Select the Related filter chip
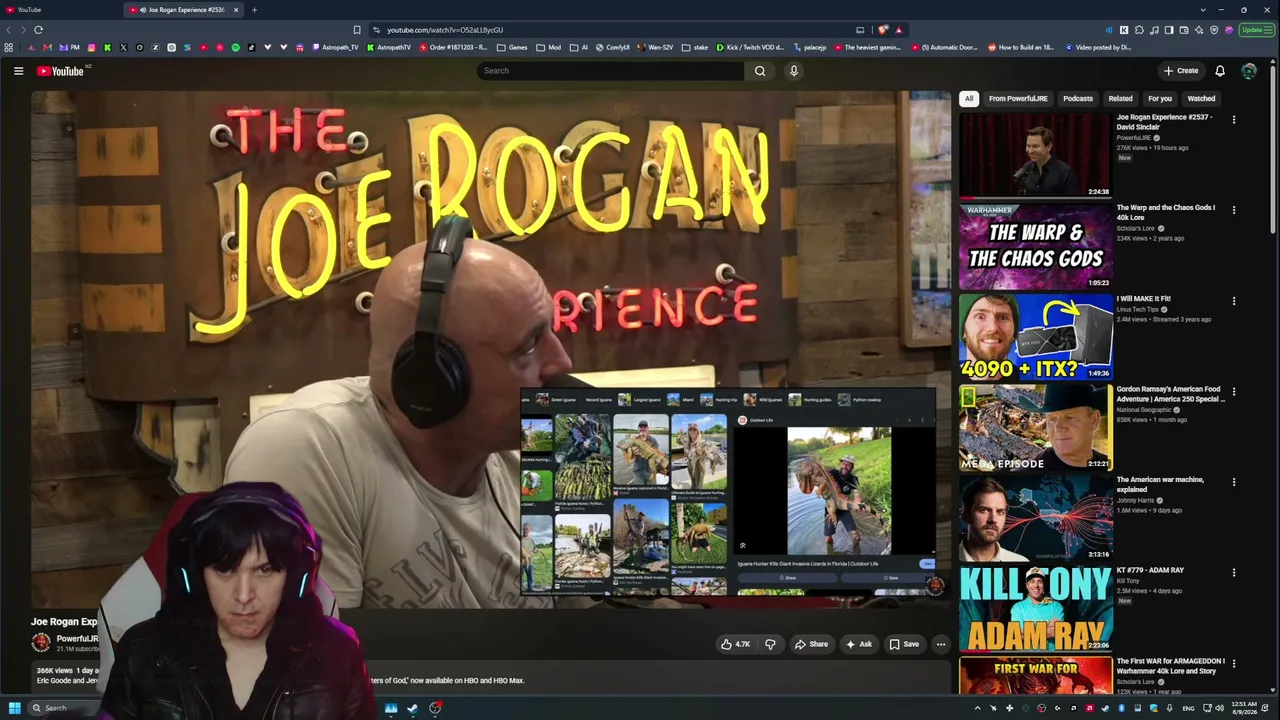This screenshot has height=720, width=1280. (x=1120, y=99)
